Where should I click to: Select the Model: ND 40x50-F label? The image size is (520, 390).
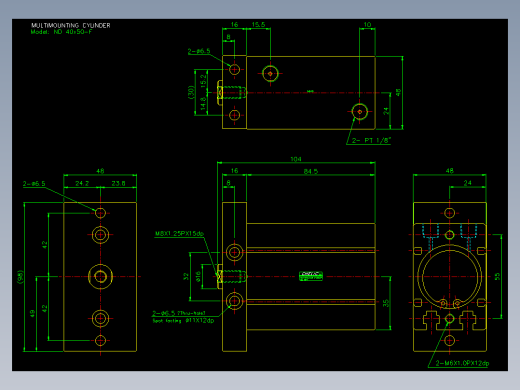tap(61, 32)
